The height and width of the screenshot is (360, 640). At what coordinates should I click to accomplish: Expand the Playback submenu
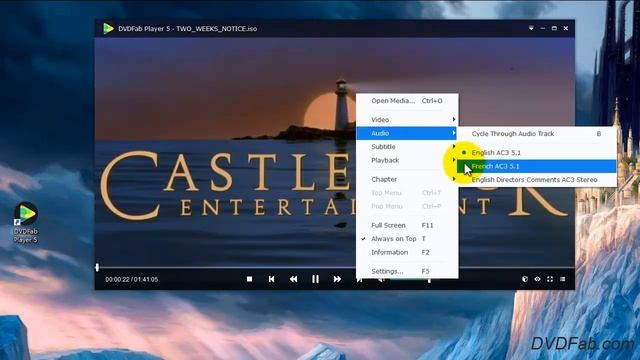coord(407,160)
